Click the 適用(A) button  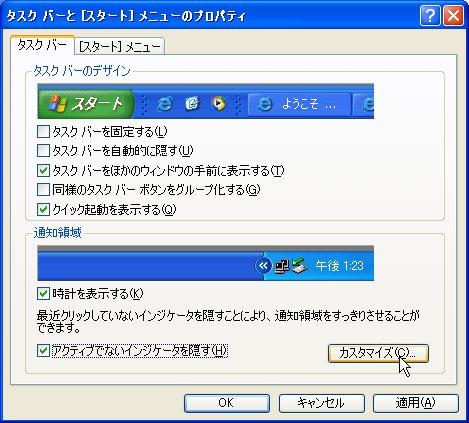pos(415,403)
